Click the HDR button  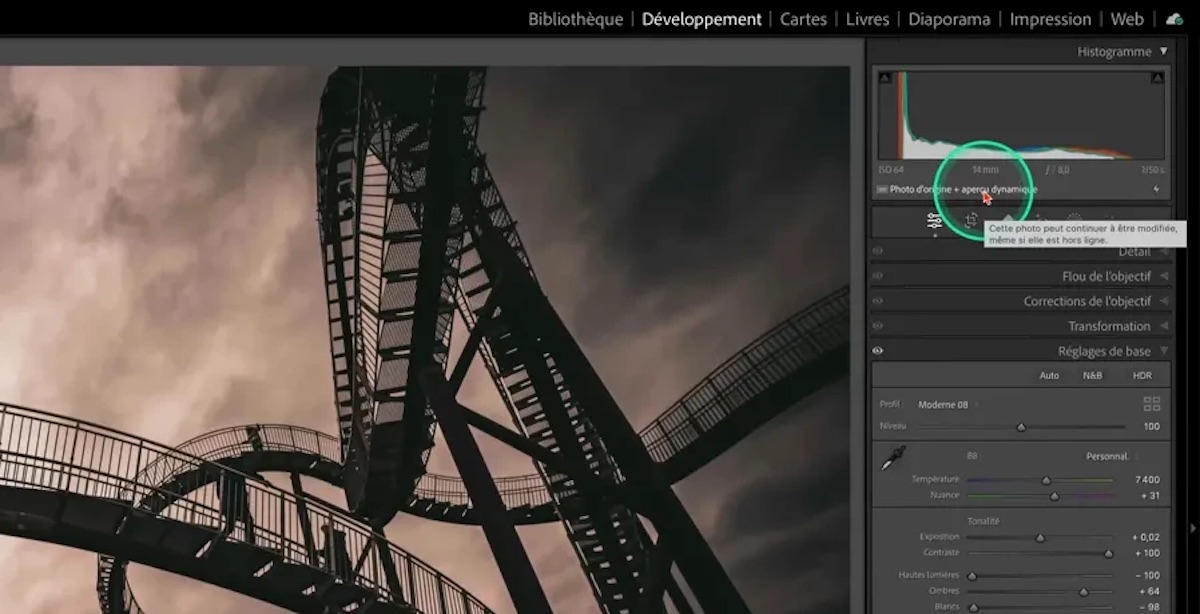click(x=1142, y=376)
